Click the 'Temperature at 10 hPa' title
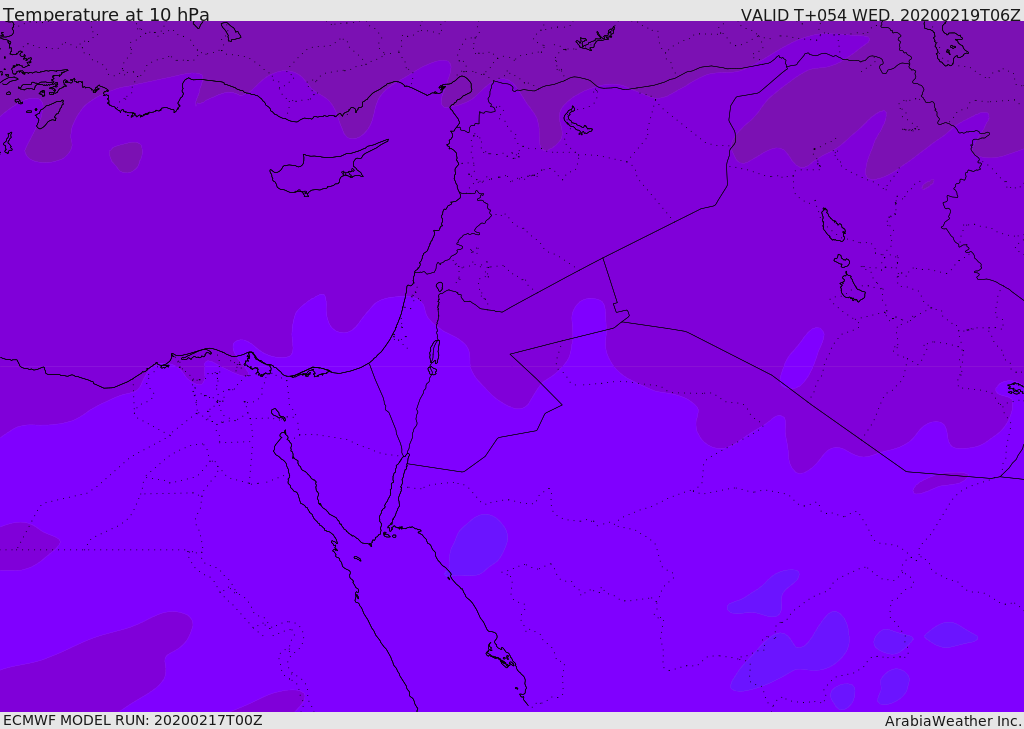This screenshot has width=1024, height=729. pos(106,14)
